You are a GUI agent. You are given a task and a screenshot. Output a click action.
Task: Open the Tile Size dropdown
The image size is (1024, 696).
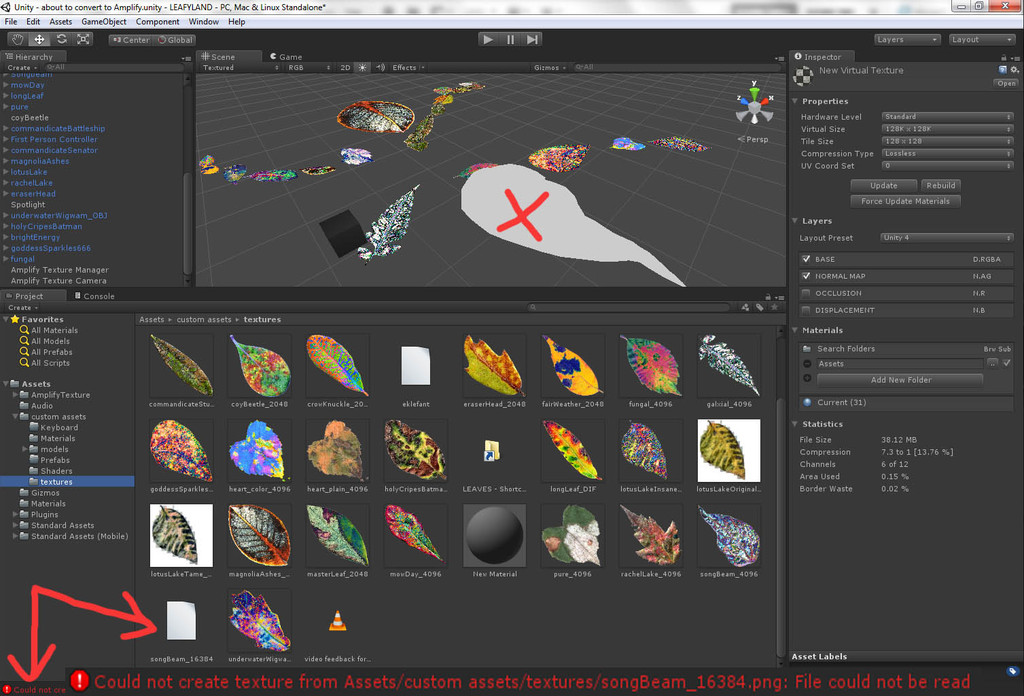[948, 141]
